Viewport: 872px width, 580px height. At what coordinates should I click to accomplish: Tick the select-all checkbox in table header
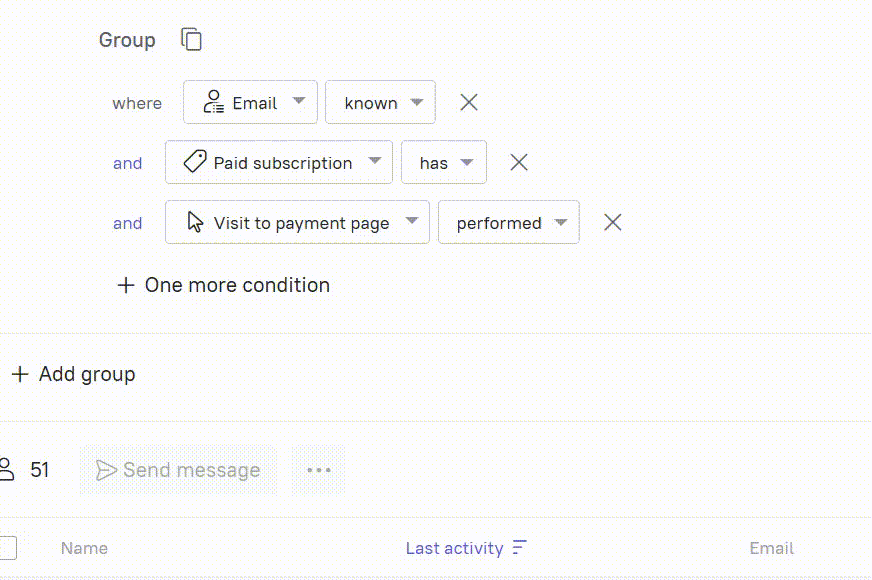tap(8, 548)
